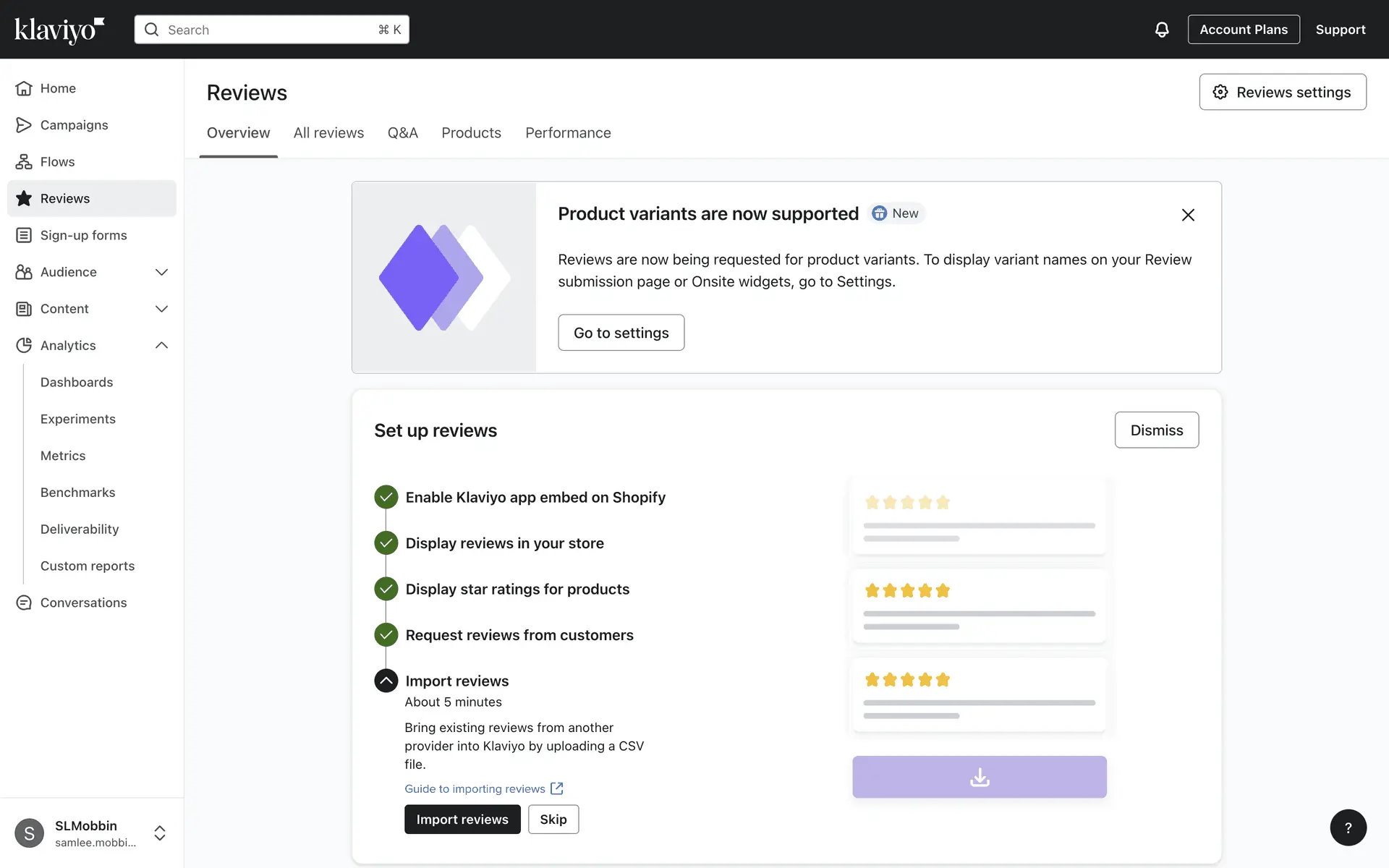The image size is (1389, 868).
Task: Click the purple download icon button
Action: (979, 777)
